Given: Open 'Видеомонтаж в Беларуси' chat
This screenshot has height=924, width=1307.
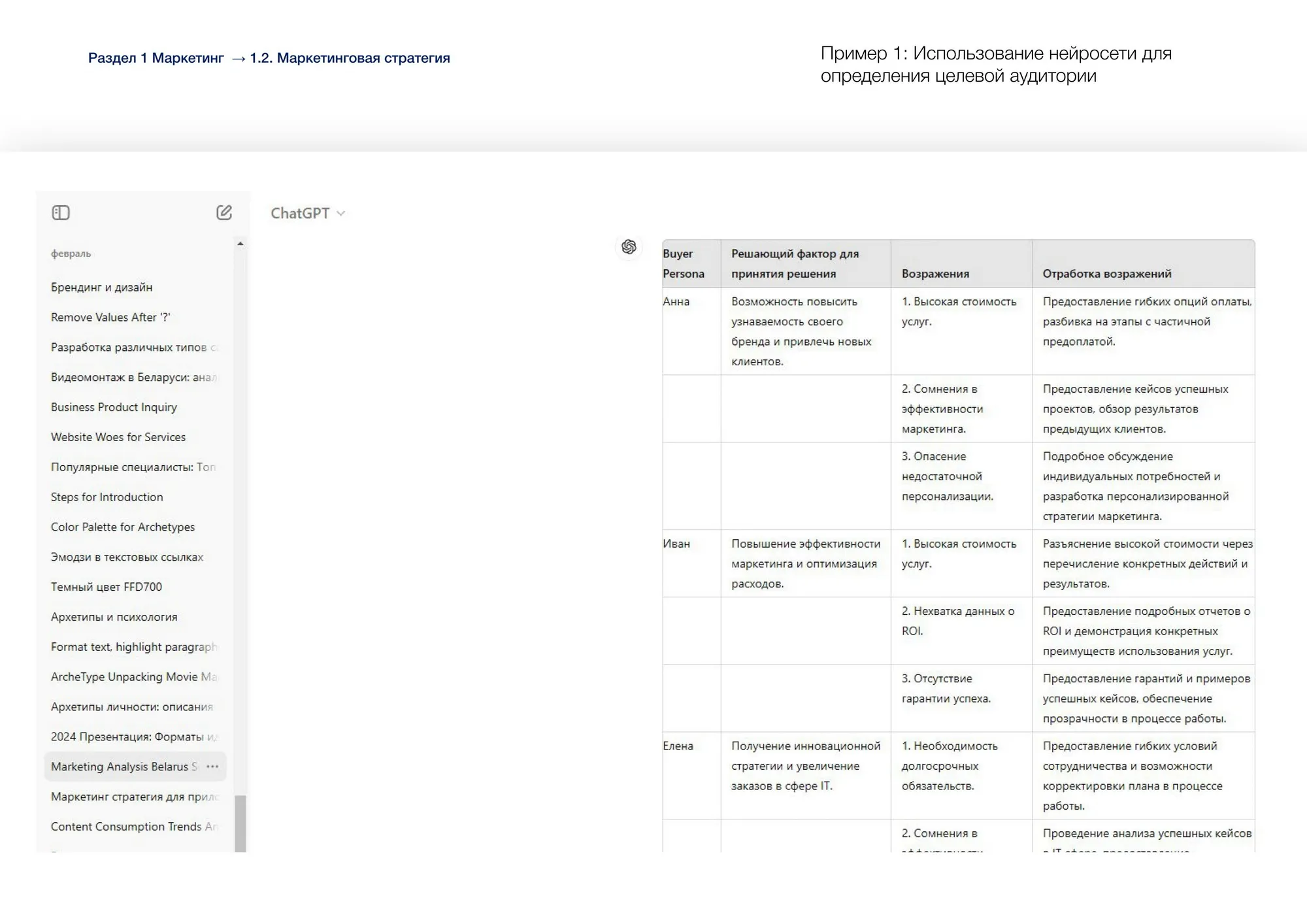Looking at the screenshot, I should point(135,378).
